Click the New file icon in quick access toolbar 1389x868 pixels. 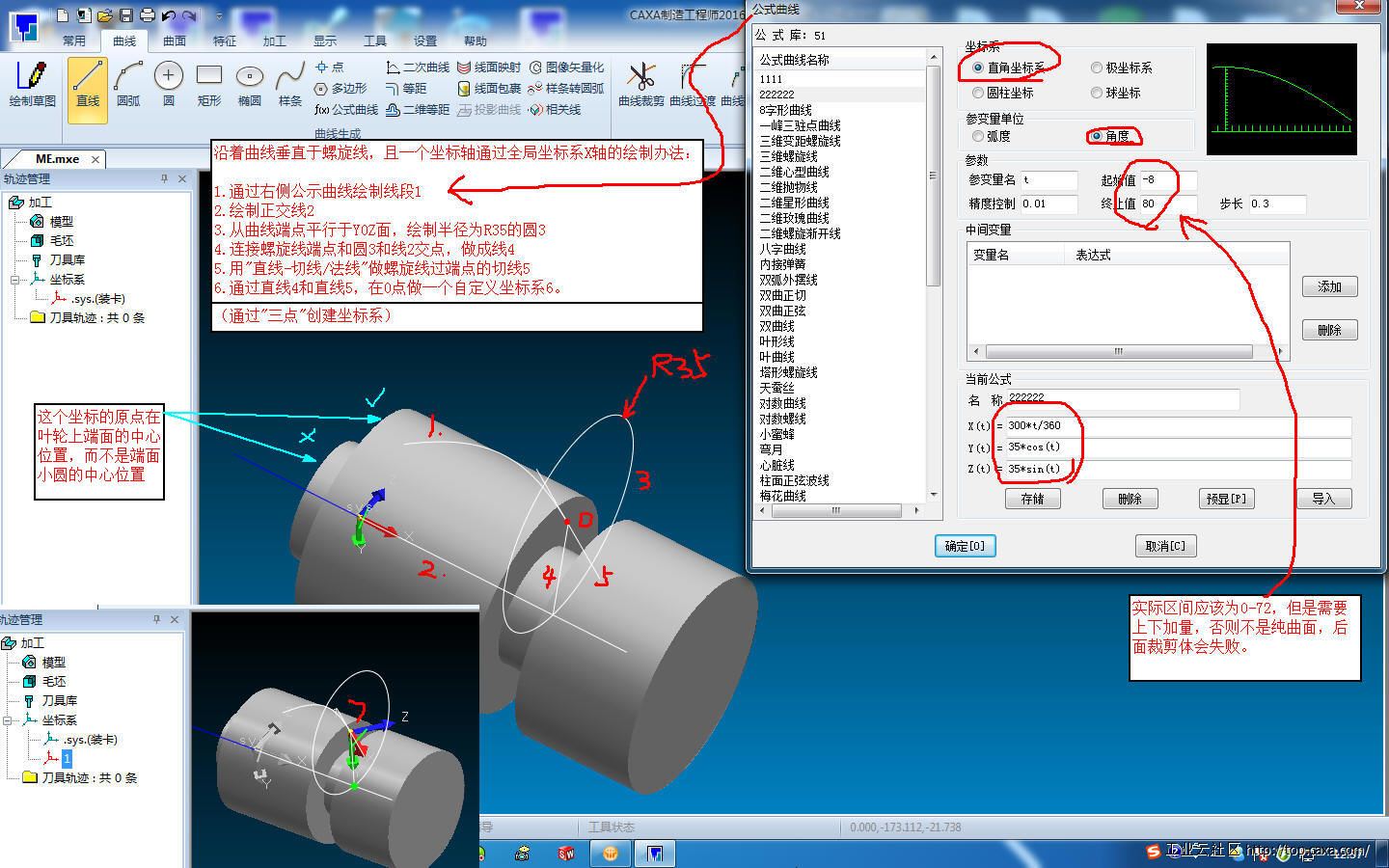click(63, 14)
